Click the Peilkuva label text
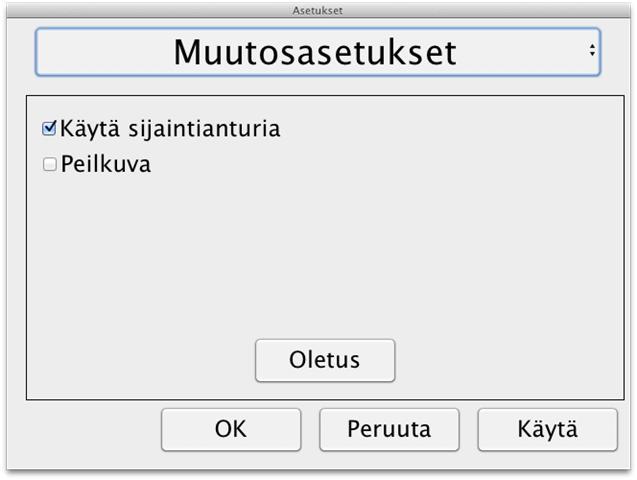Screen dimensions: 637x480 (x=106, y=164)
